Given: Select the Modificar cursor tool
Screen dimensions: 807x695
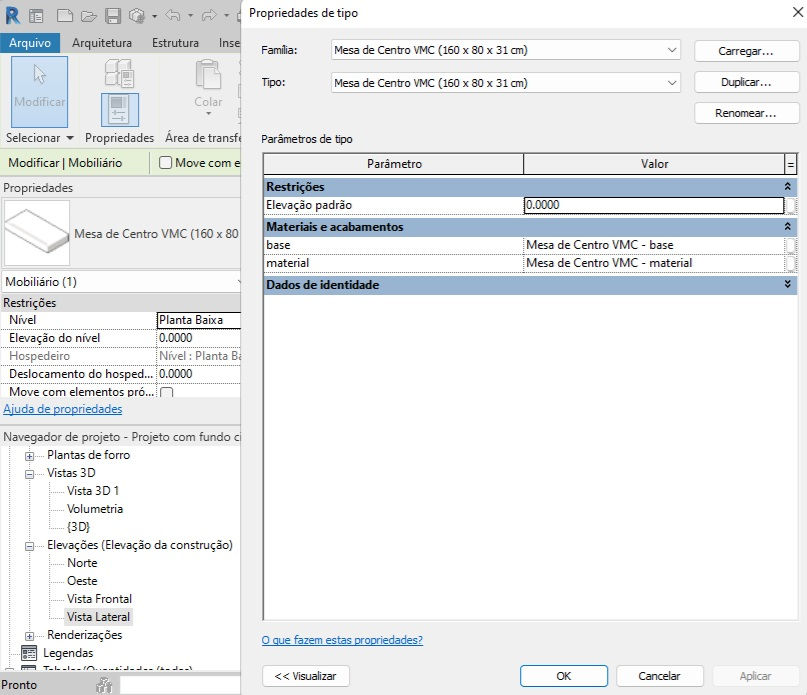Looking at the screenshot, I should [x=40, y=91].
